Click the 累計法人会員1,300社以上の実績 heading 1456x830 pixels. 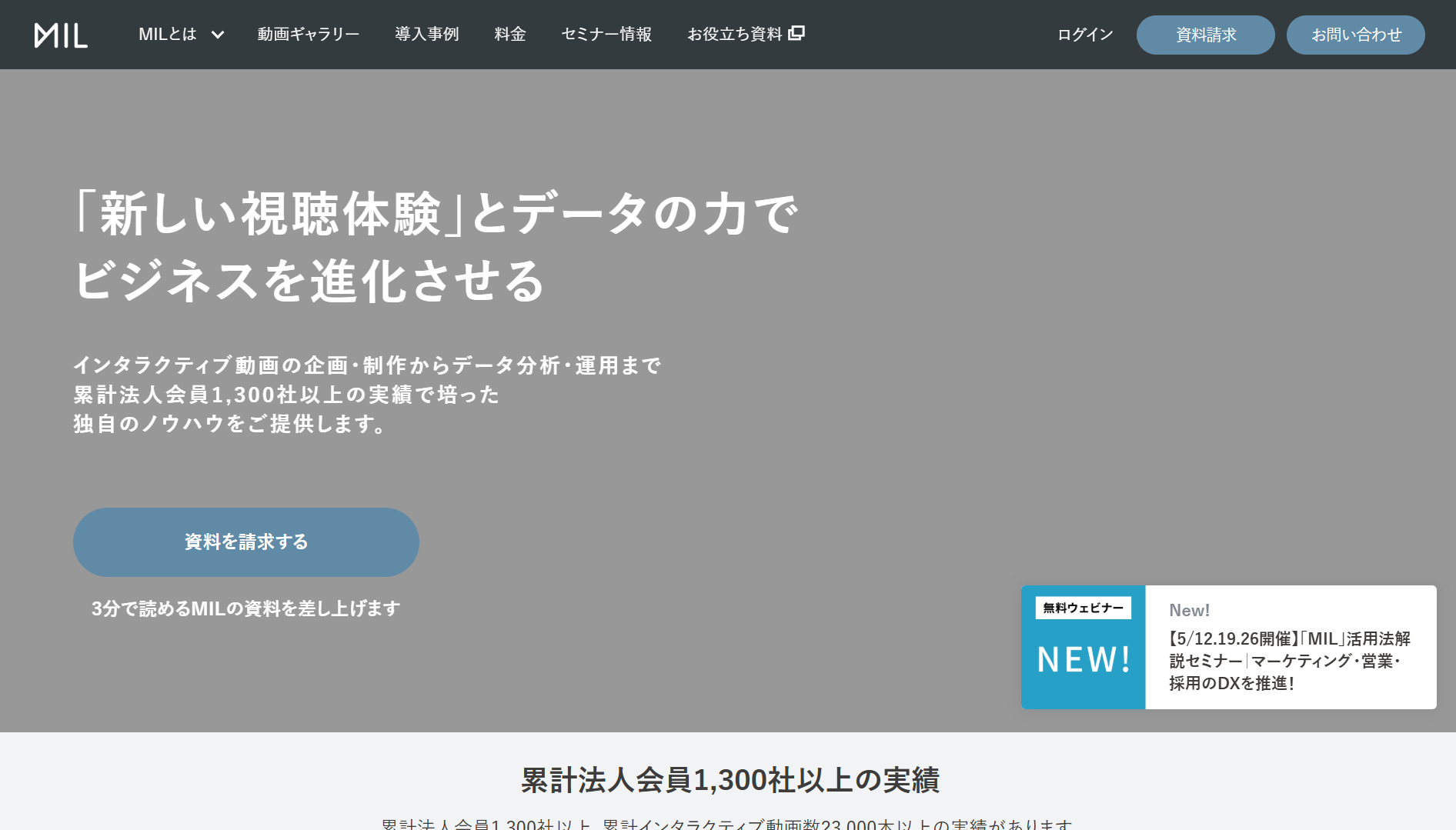pos(730,780)
